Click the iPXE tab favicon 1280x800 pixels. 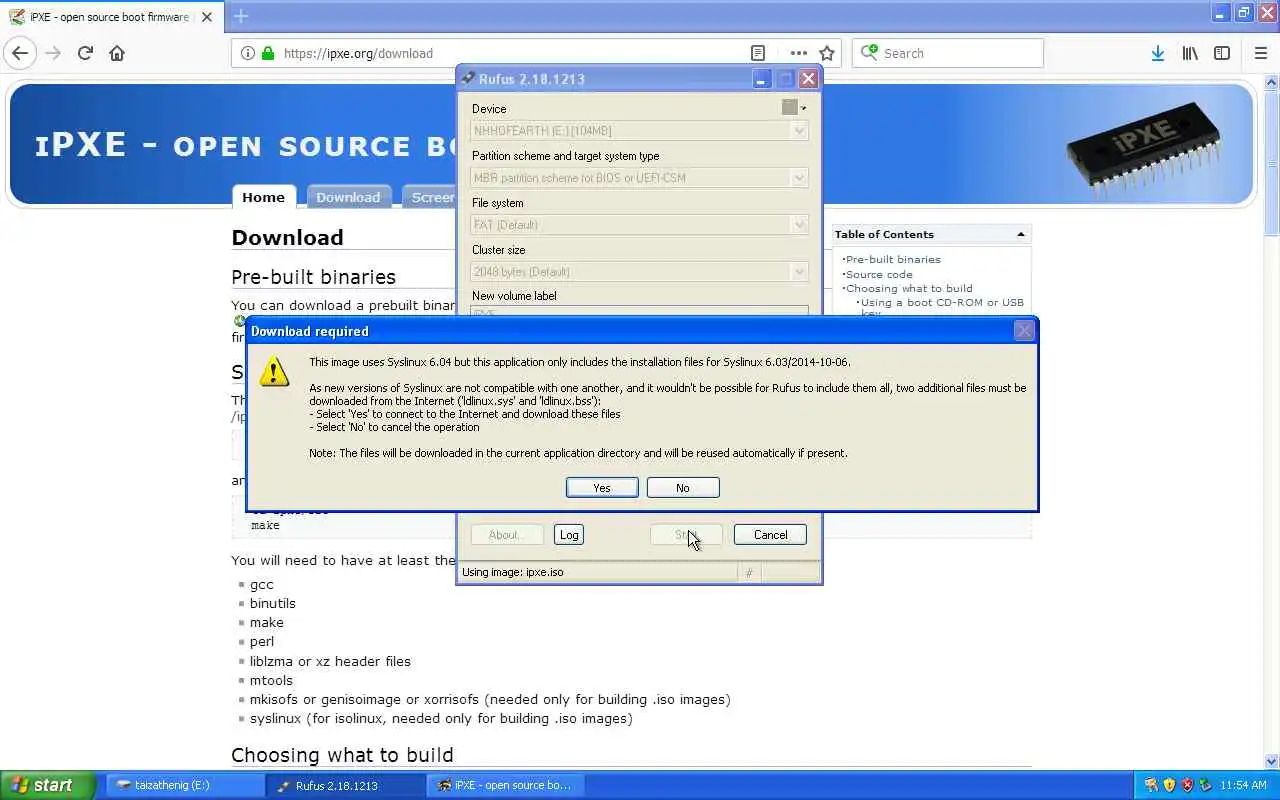pyautogui.click(x=17, y=17)
